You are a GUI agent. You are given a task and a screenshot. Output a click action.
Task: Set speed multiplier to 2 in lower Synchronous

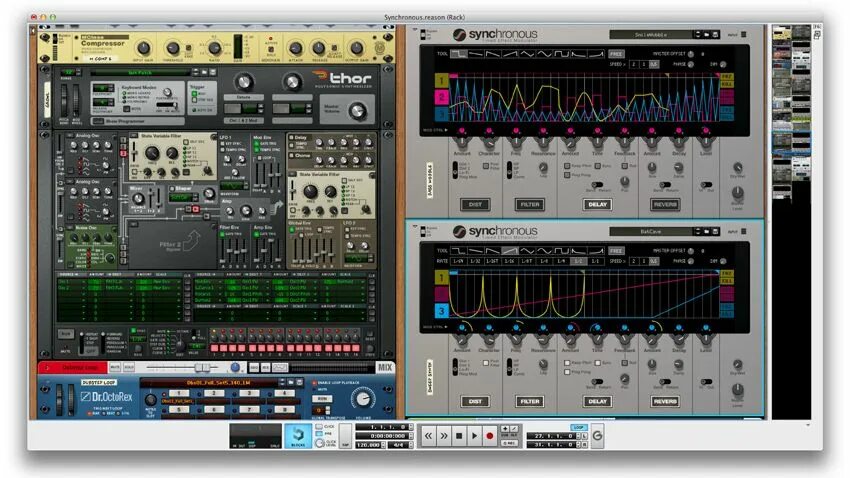pyautogui.click(x=634, y=261)
